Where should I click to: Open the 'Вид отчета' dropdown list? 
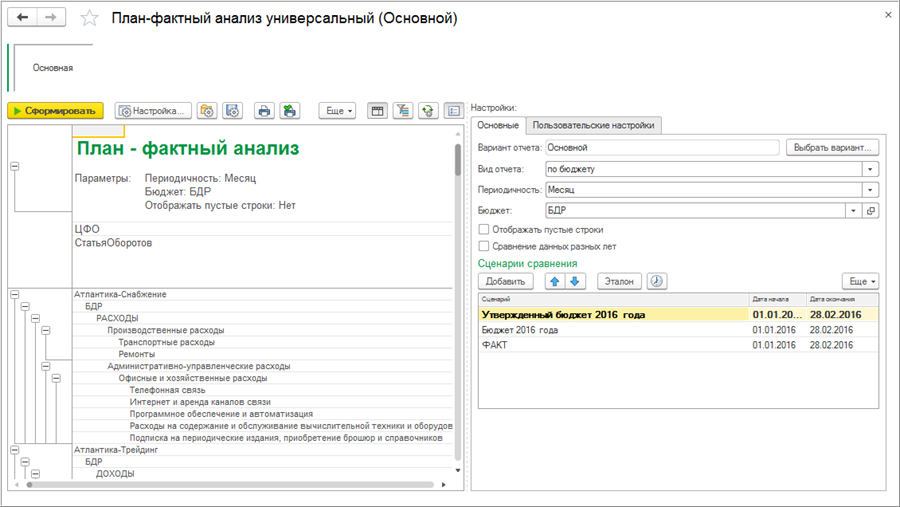(871, 169)
